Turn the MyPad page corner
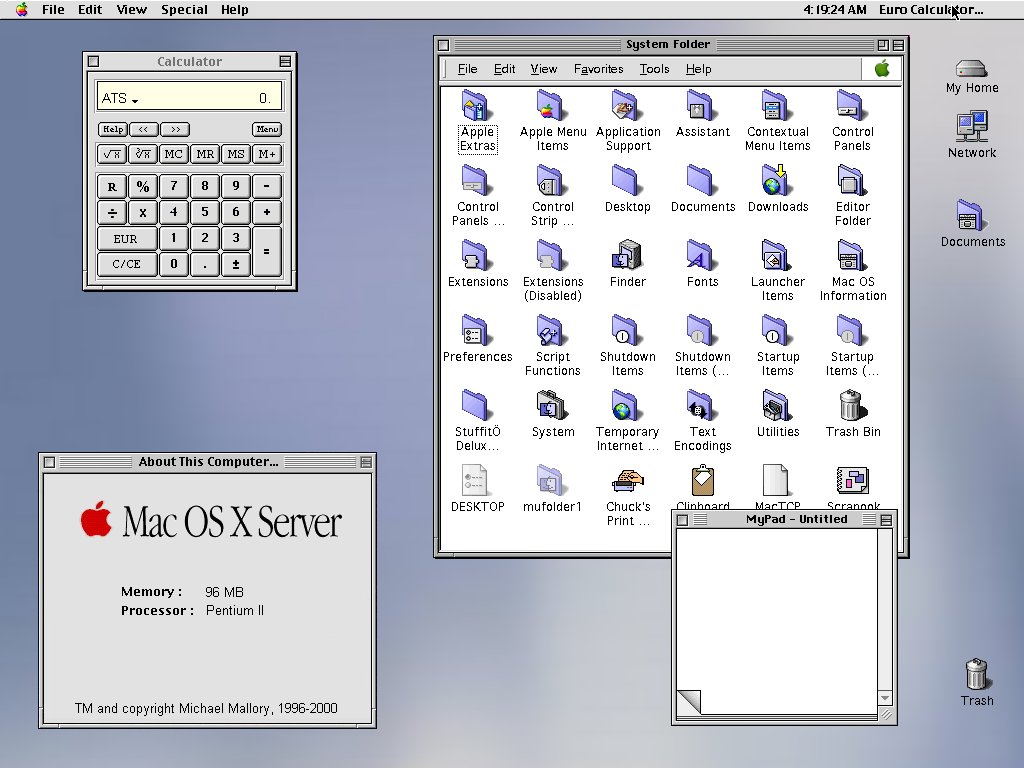 pyautogui.click(x=688, y=701)
